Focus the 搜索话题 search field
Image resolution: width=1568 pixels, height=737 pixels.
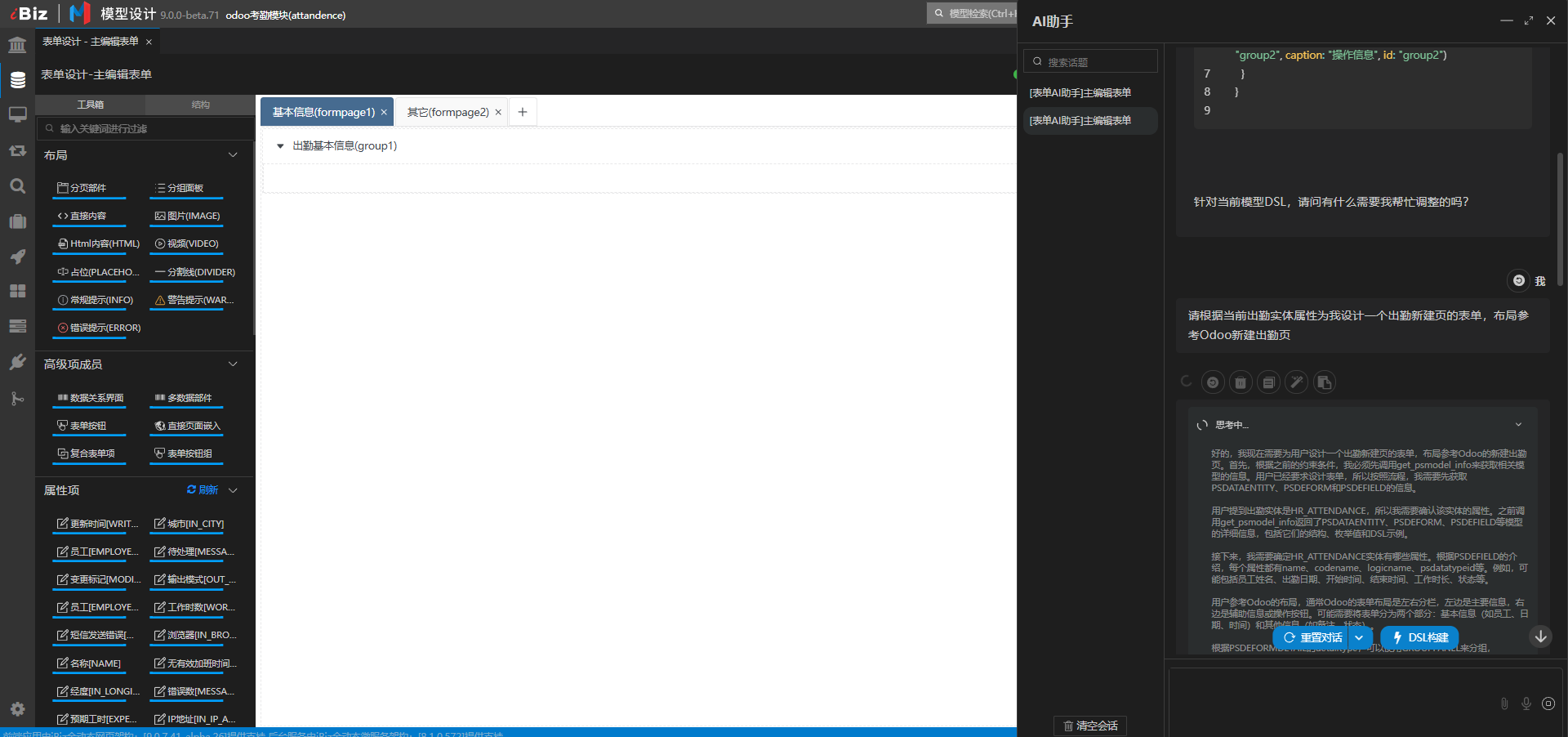click(1090, 61)
